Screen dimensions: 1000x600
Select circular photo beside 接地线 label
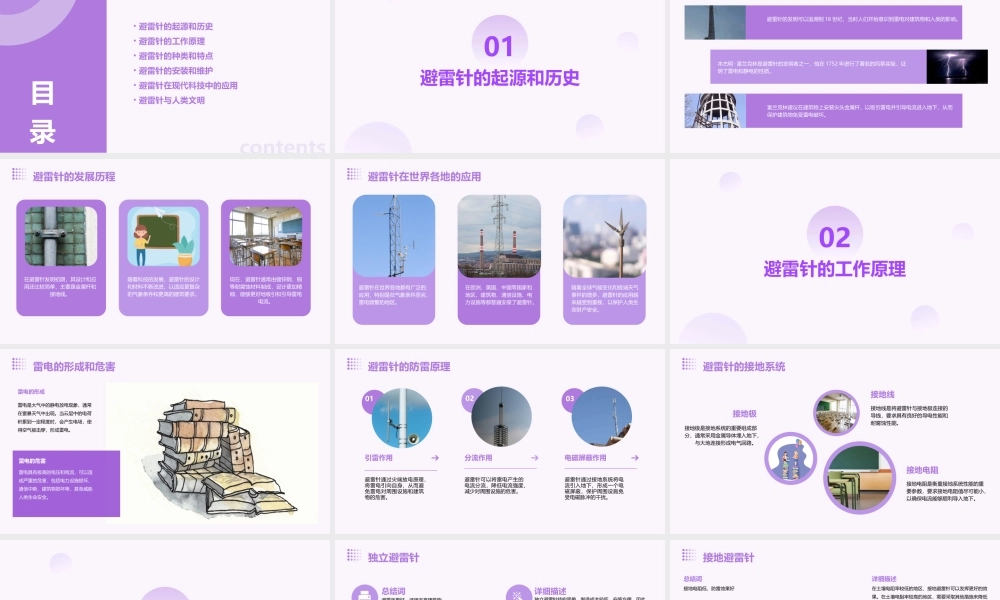point(837,413)
